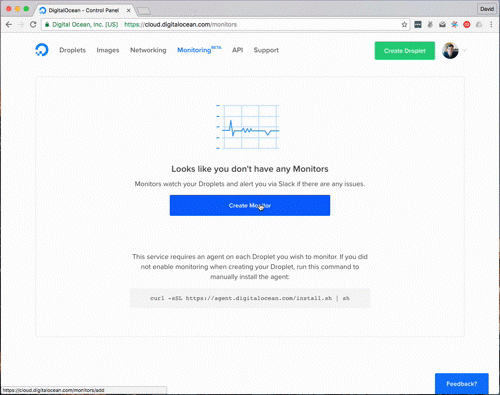Click the red circular extension icon
The image size is (500, 395).
pos(467,24)
